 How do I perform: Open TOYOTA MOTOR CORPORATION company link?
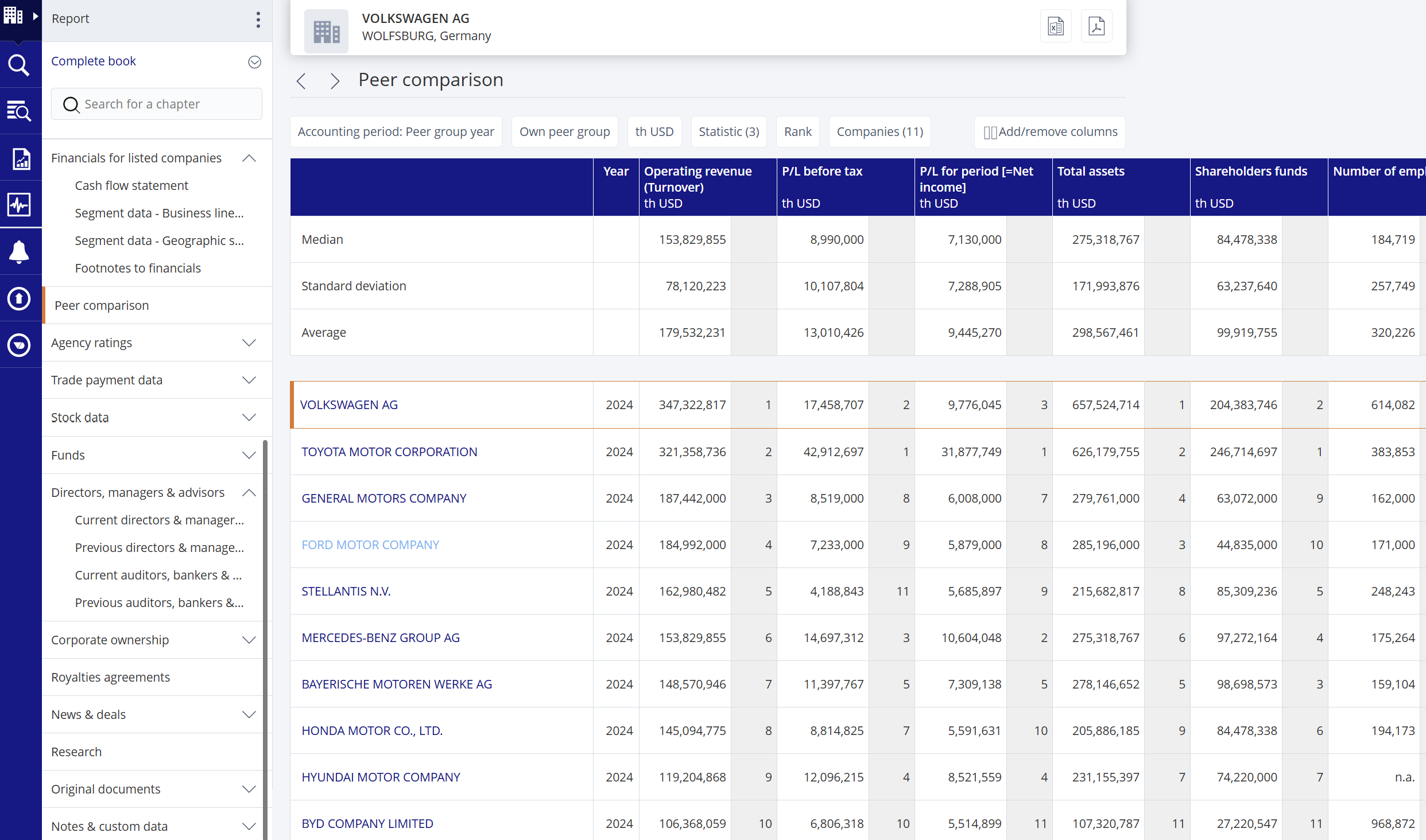pyautogui.click(x=389, y=452)
